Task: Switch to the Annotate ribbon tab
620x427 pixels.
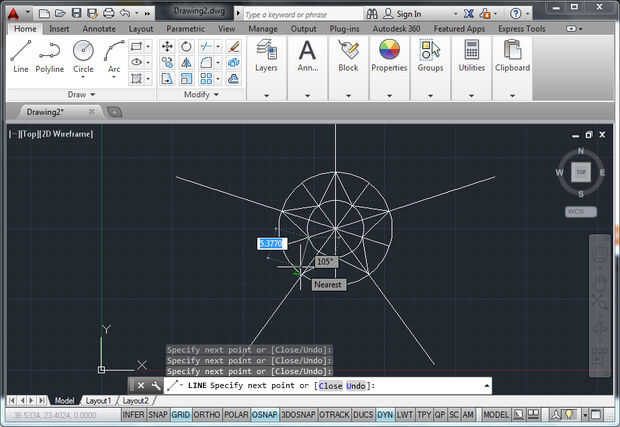Action: tap(99, 29)
